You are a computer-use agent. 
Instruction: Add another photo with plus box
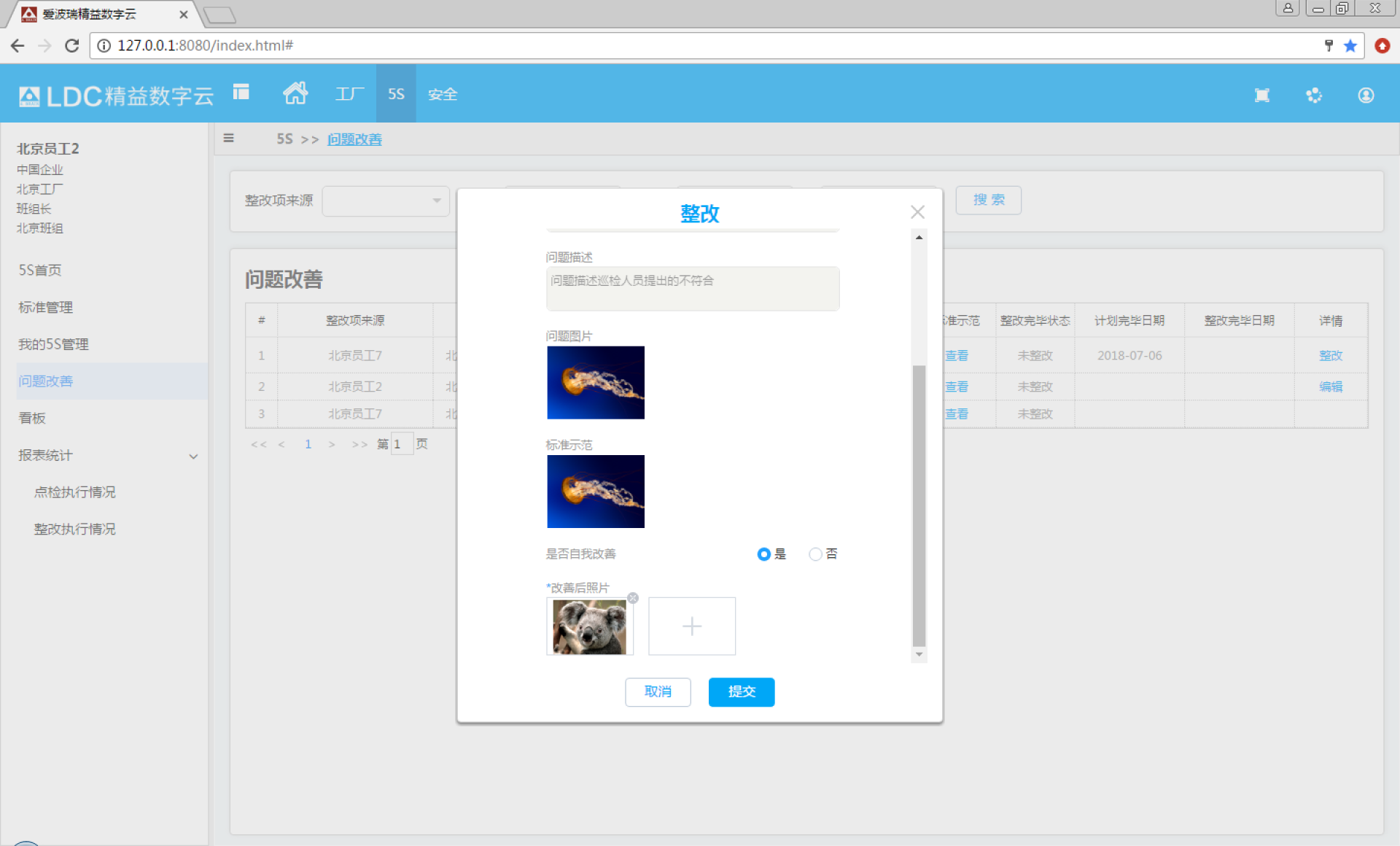coord(692,626)
